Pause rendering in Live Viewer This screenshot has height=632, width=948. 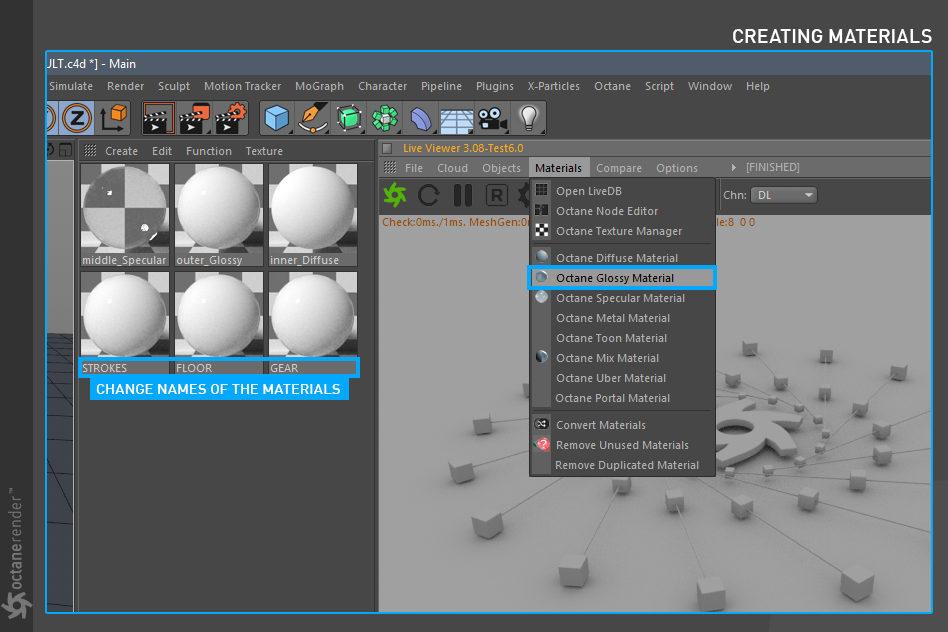tap(463, 195)
